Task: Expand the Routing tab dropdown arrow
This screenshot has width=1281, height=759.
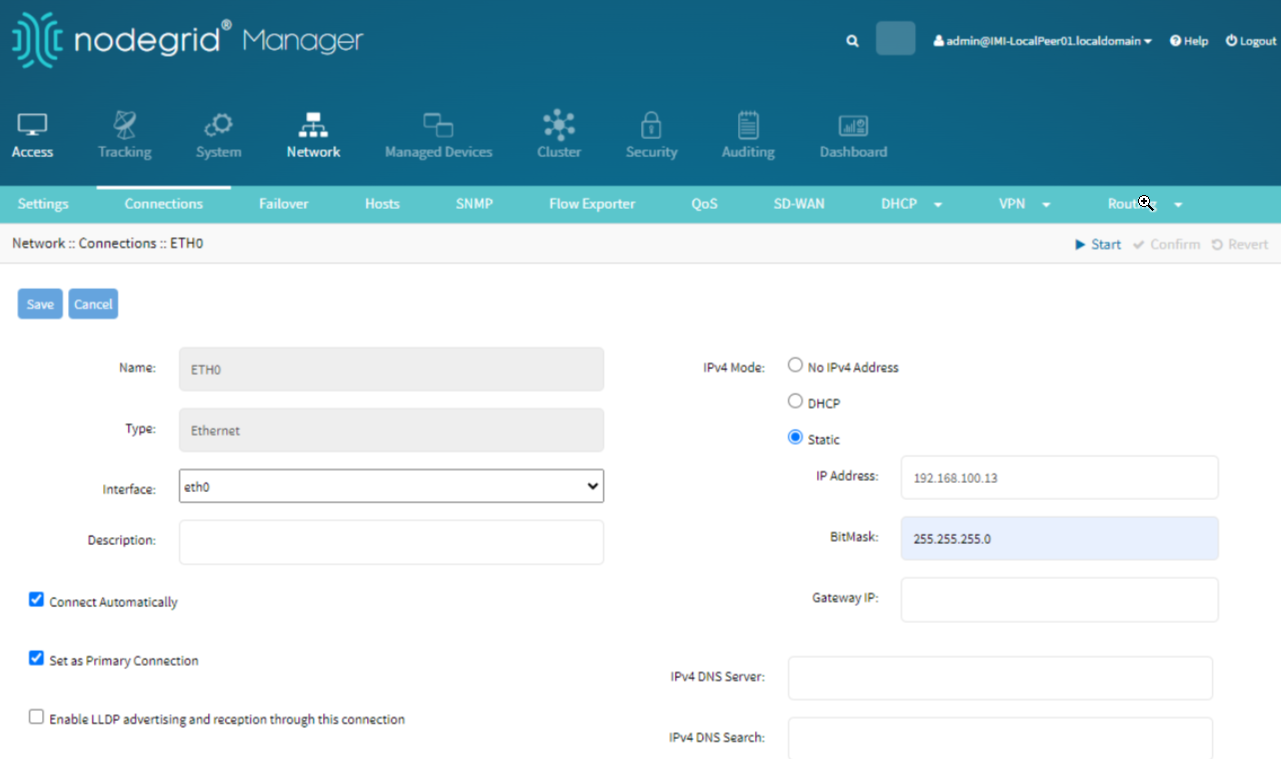Action: tap(1178, 205)
